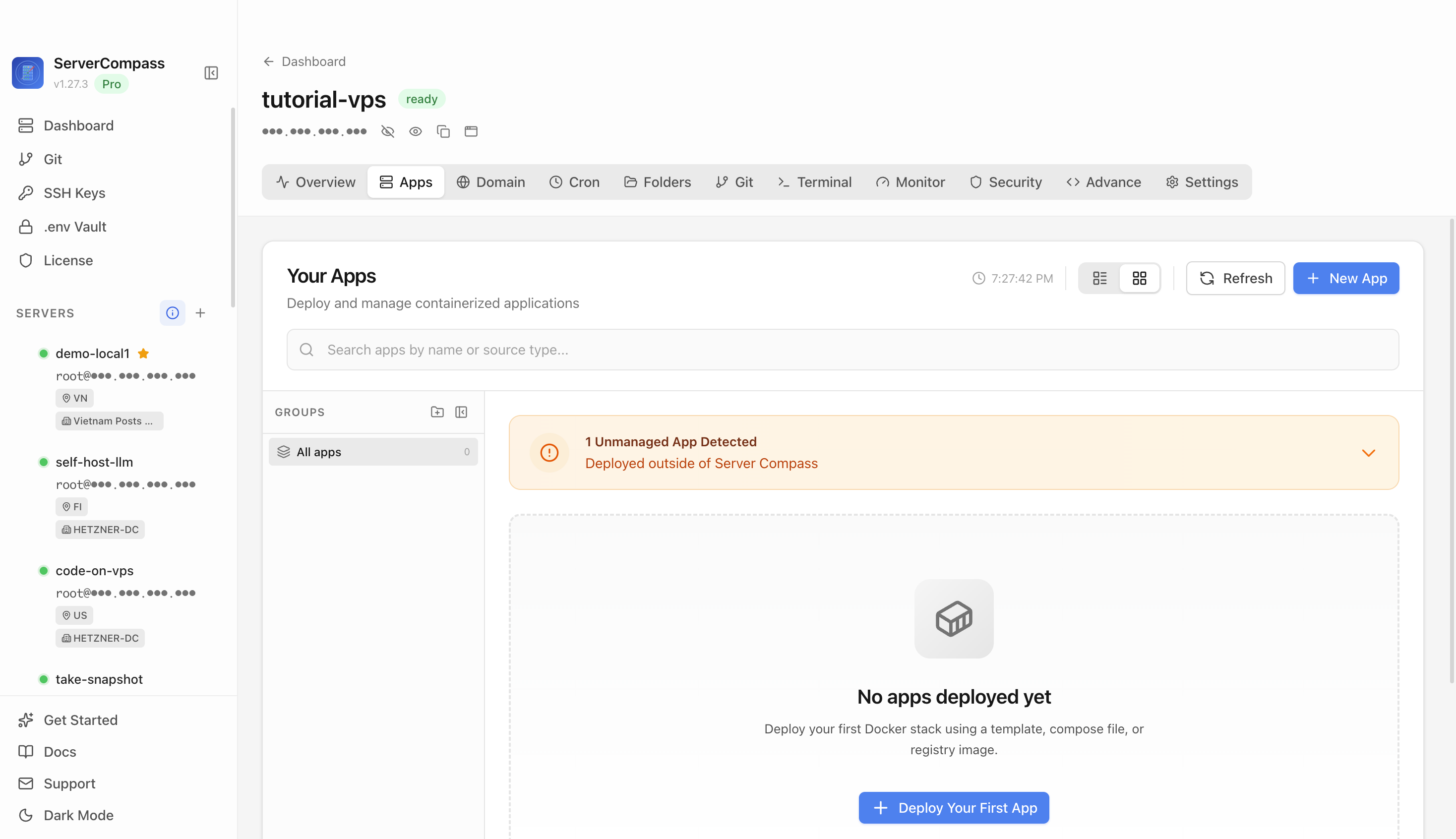Select the Apps tab
Viewport: 1456px width, 839px height.
[406, 182]
